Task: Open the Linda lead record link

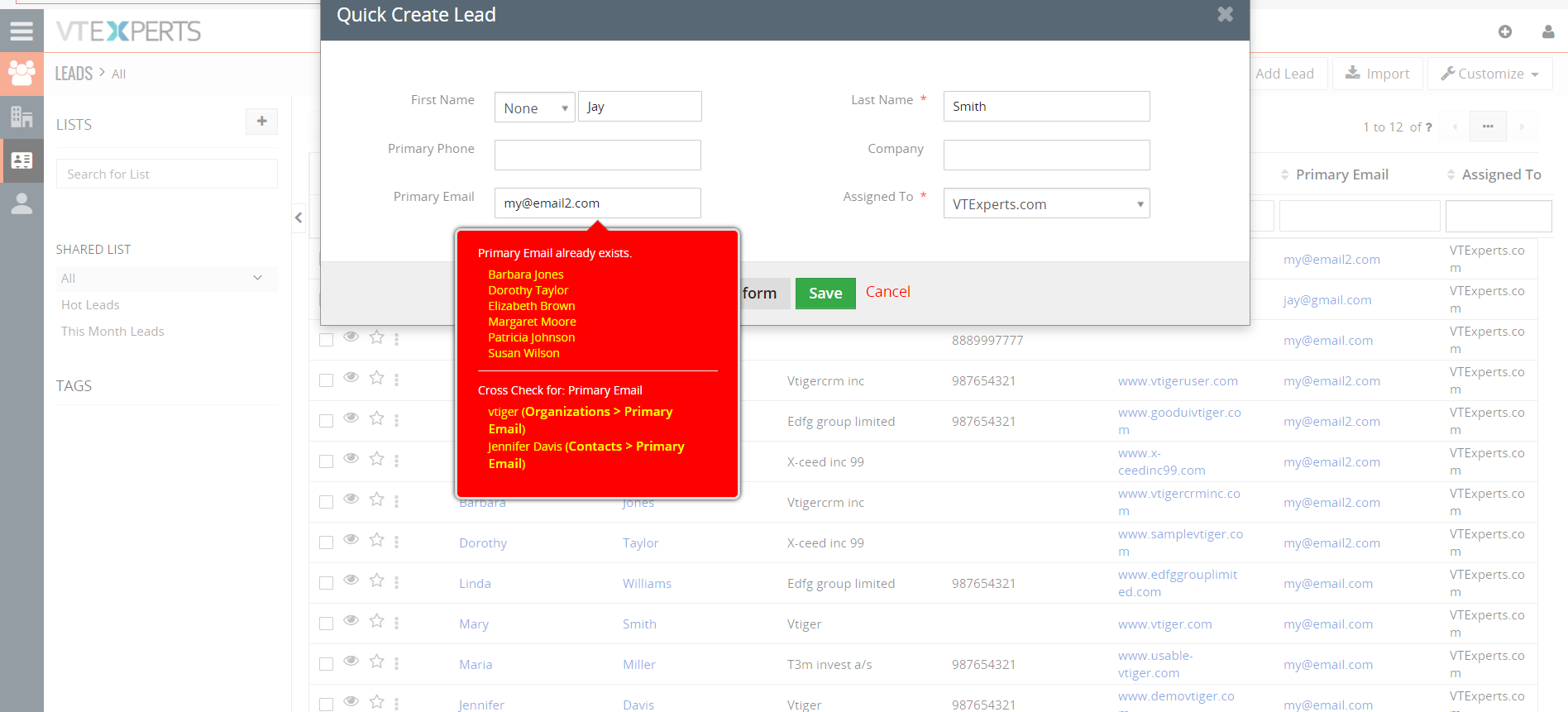Action: [x=475, y=584]
